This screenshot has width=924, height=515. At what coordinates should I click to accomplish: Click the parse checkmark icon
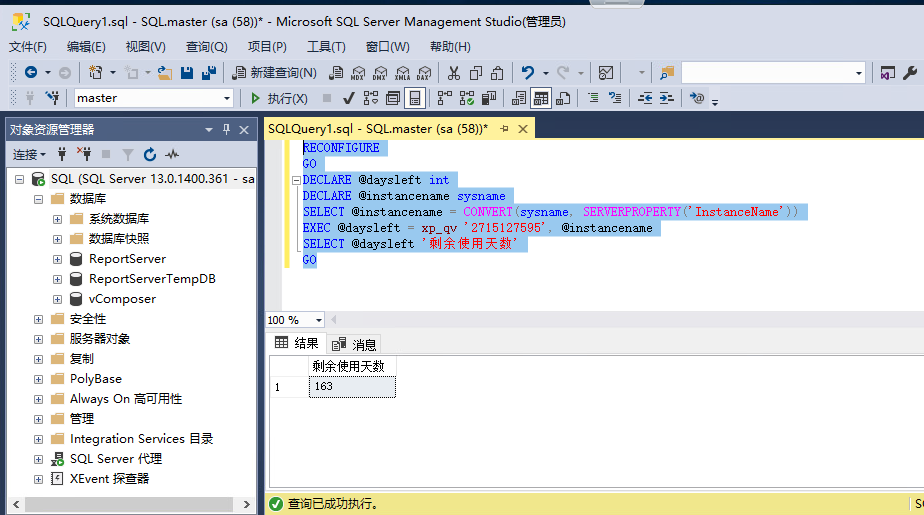[349, 98]
